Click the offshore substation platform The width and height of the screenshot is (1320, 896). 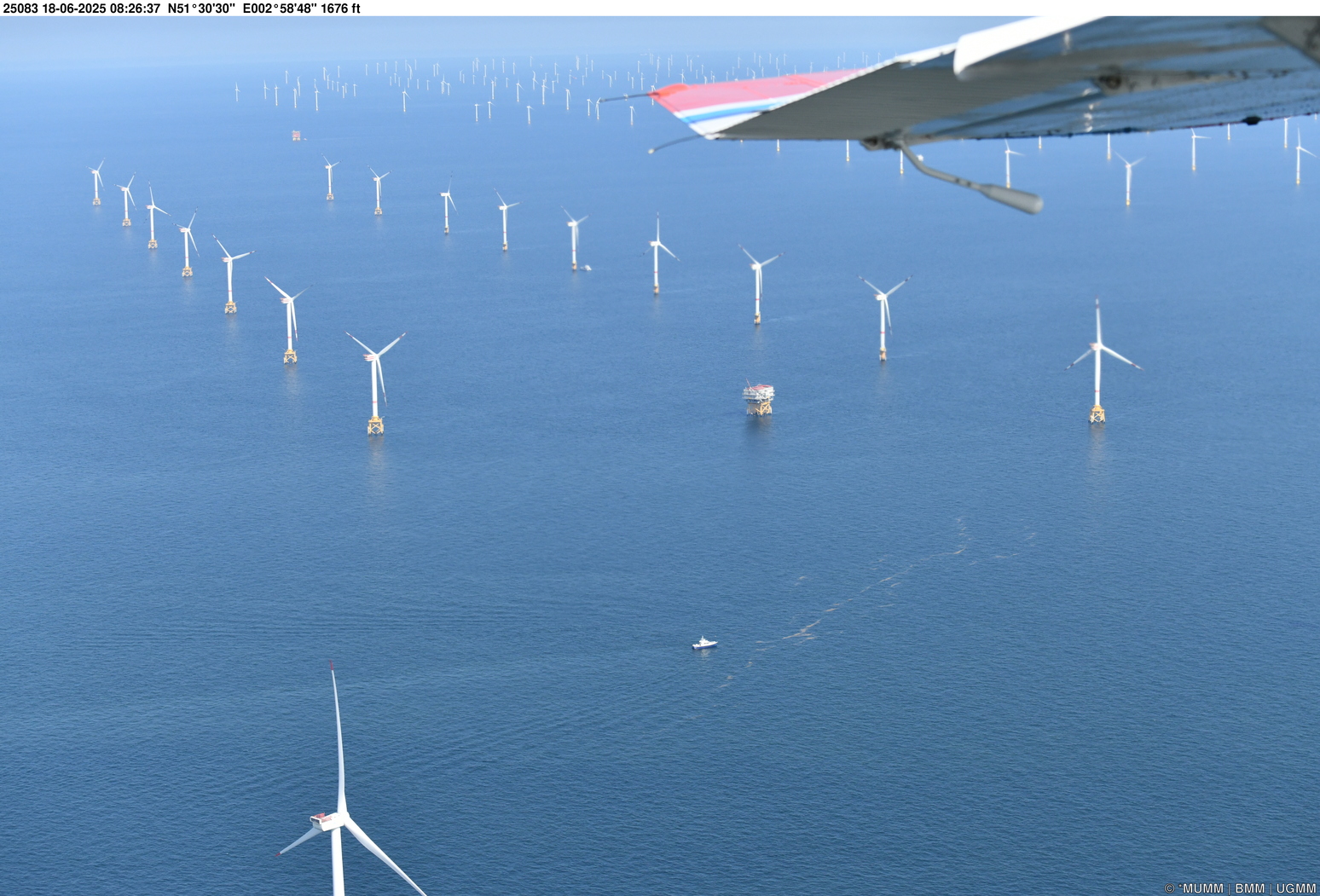point(758,399)
